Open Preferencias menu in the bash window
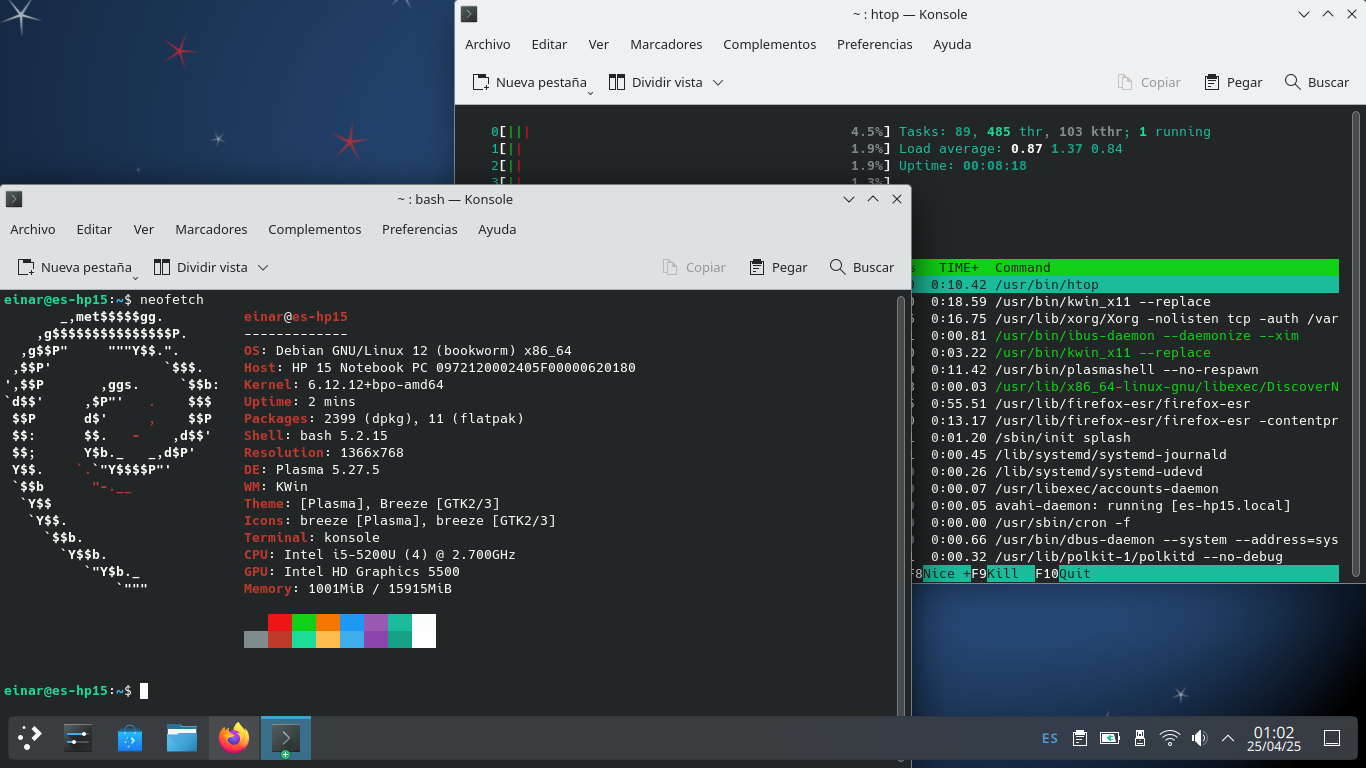Screen dimensions: 1366x768 click(x=420, y=229)
